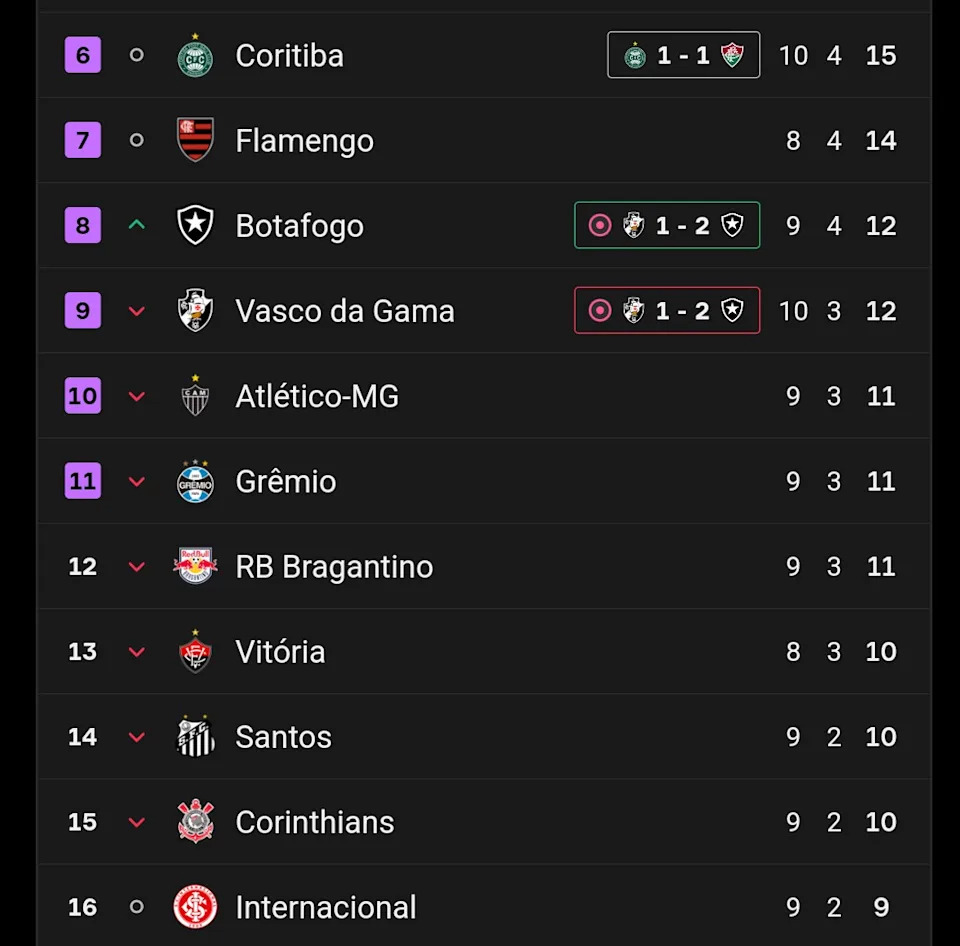The image size is (960, 946).
Task: Click the live indicator in Botafogo score box
Action: click(x=600, y=225)
